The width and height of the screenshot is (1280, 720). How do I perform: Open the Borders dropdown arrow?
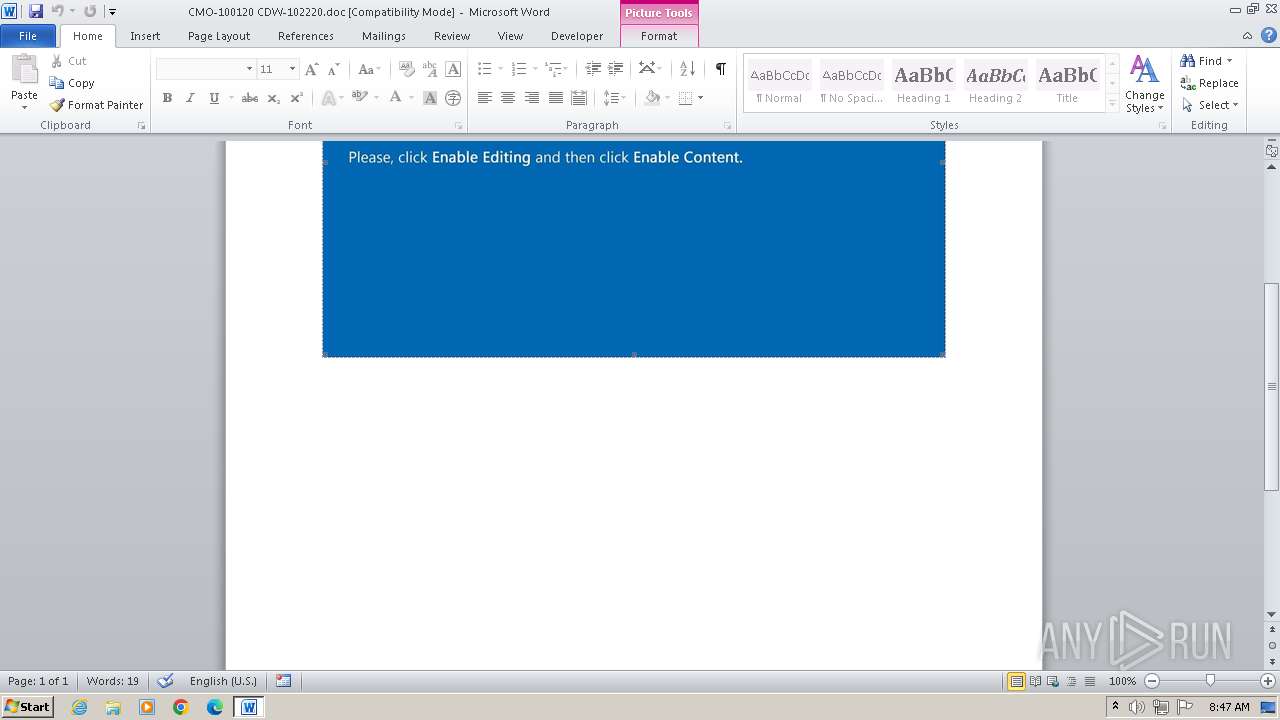(x=700, y=98)
